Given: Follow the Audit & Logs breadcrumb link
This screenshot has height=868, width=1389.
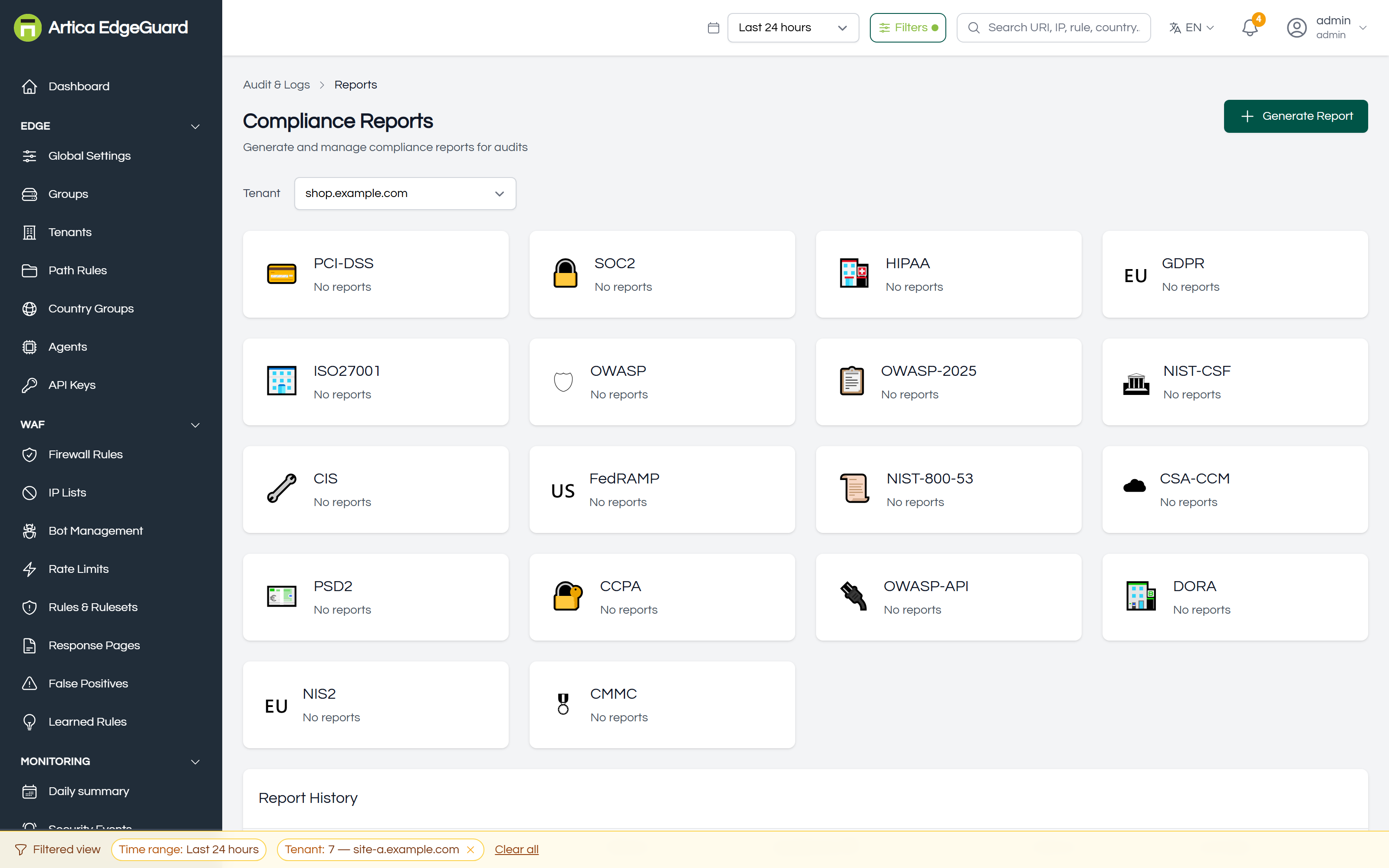Looking at the screenshot, I should click(276, 85).
